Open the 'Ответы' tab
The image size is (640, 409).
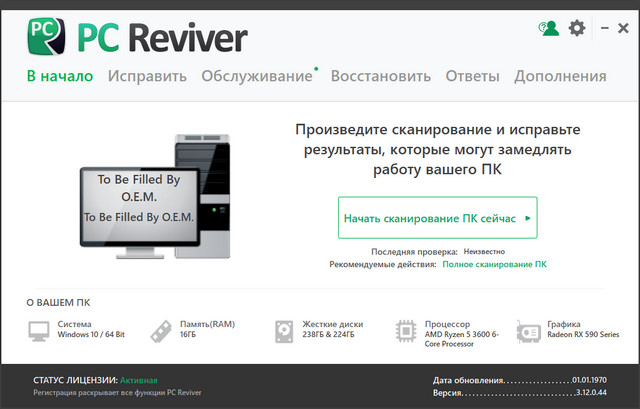coord(473,76)
